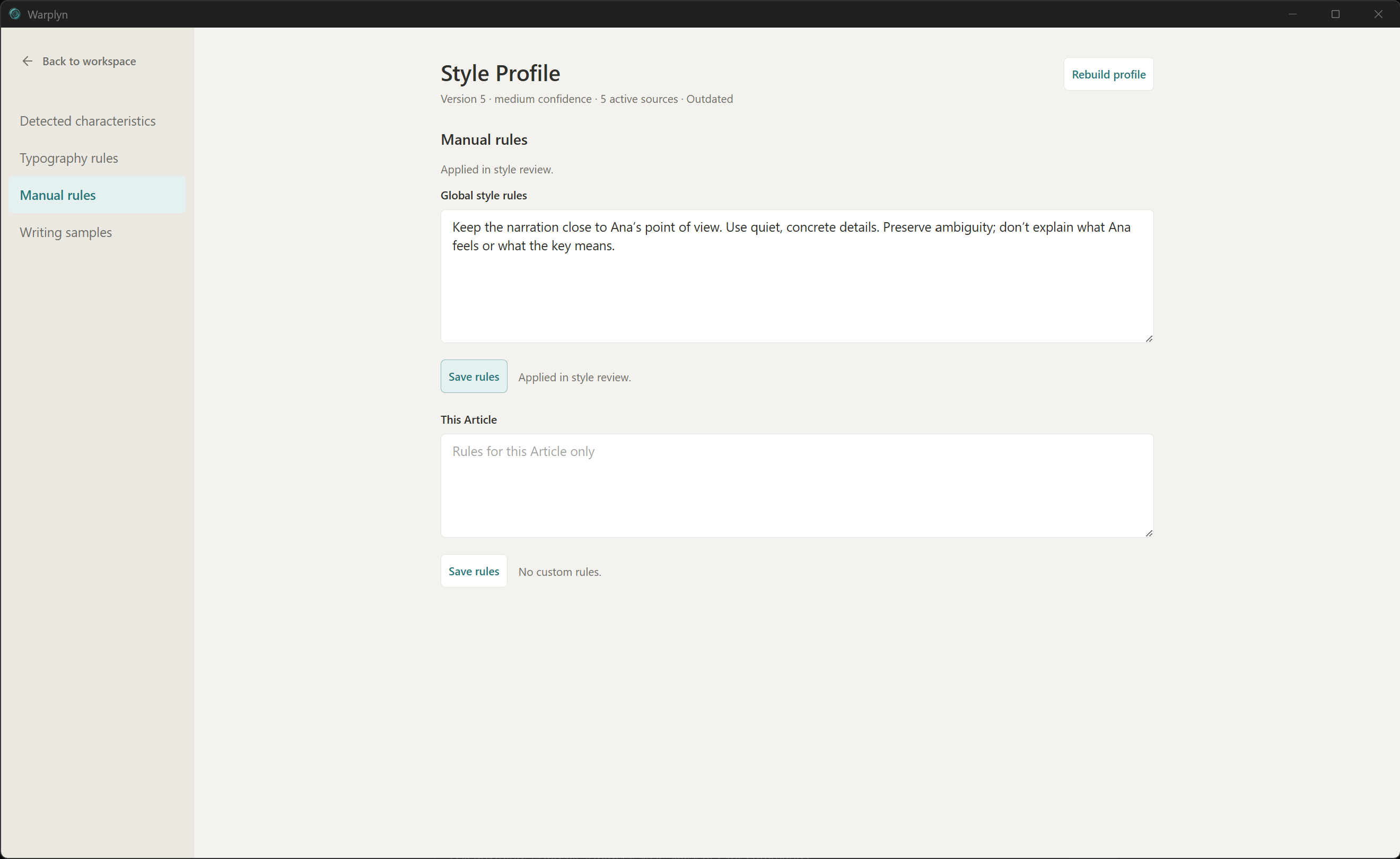Click the This Article label
1400x859 pixels.
(469, 419)
